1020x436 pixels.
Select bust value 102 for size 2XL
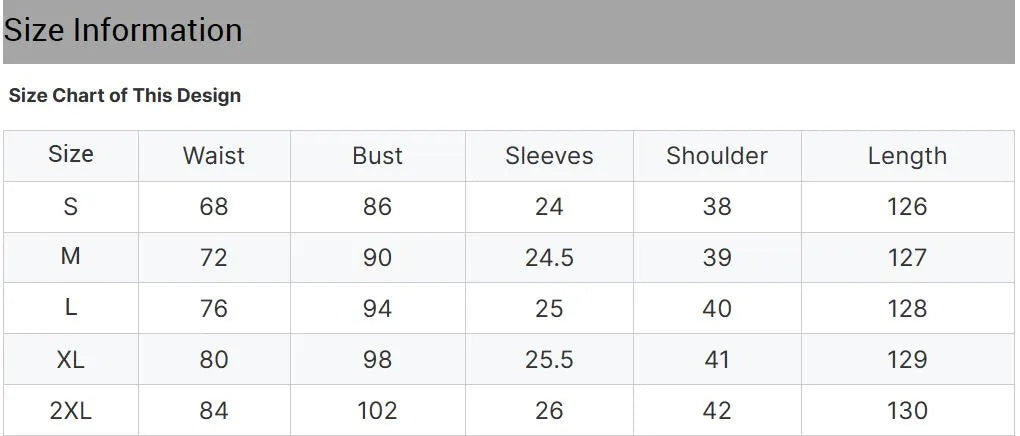pos(377,410)
